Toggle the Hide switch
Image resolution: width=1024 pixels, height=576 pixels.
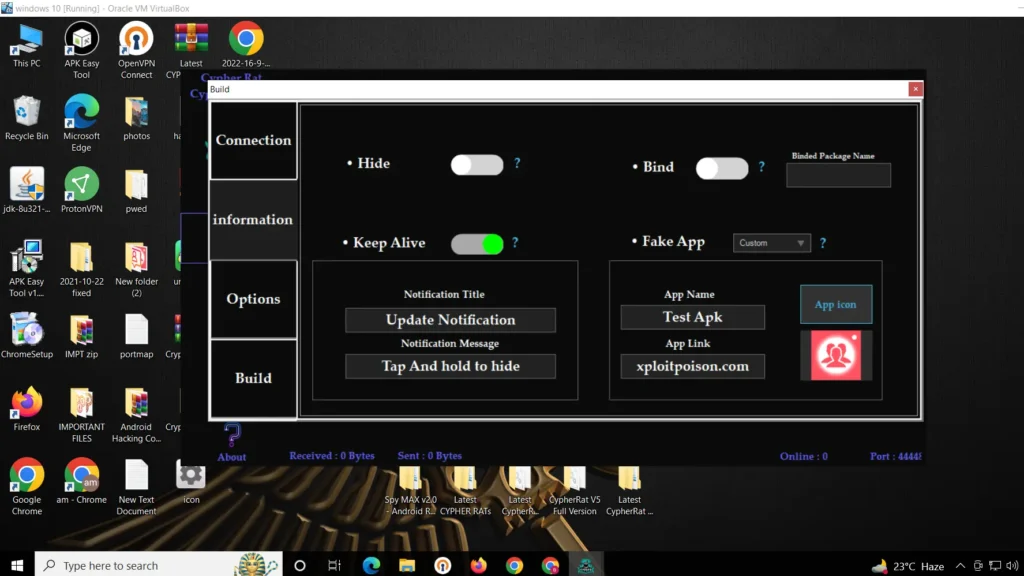tap(477, 165)
